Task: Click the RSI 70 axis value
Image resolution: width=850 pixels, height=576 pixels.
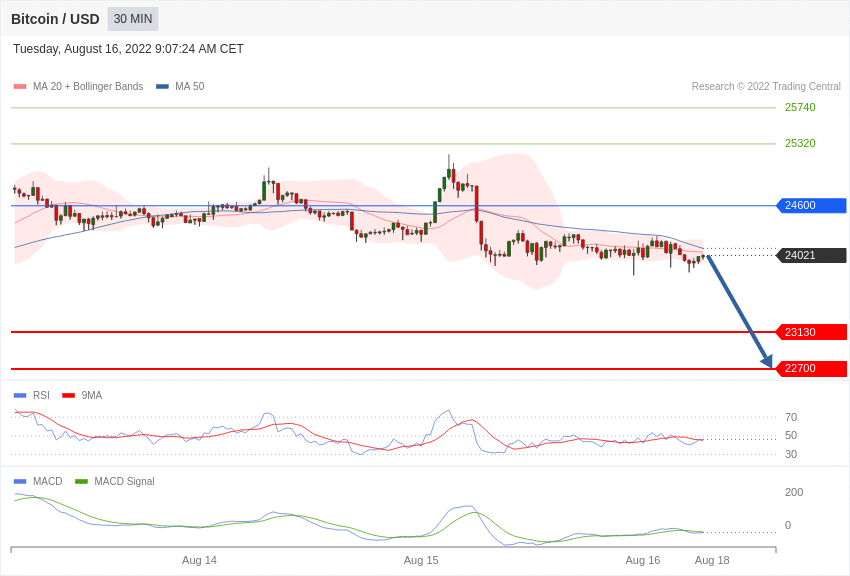Action: 791,417
